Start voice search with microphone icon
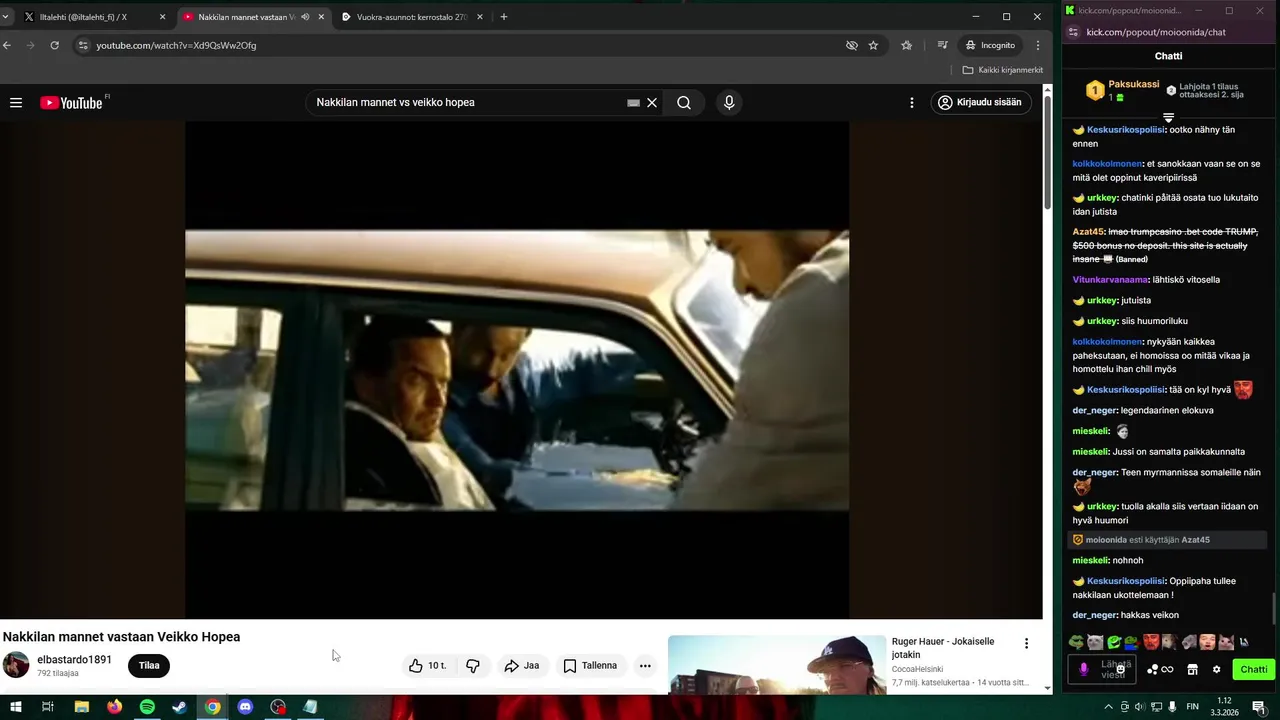Screen dimensions: 1280x720 (x=729, y=102)
